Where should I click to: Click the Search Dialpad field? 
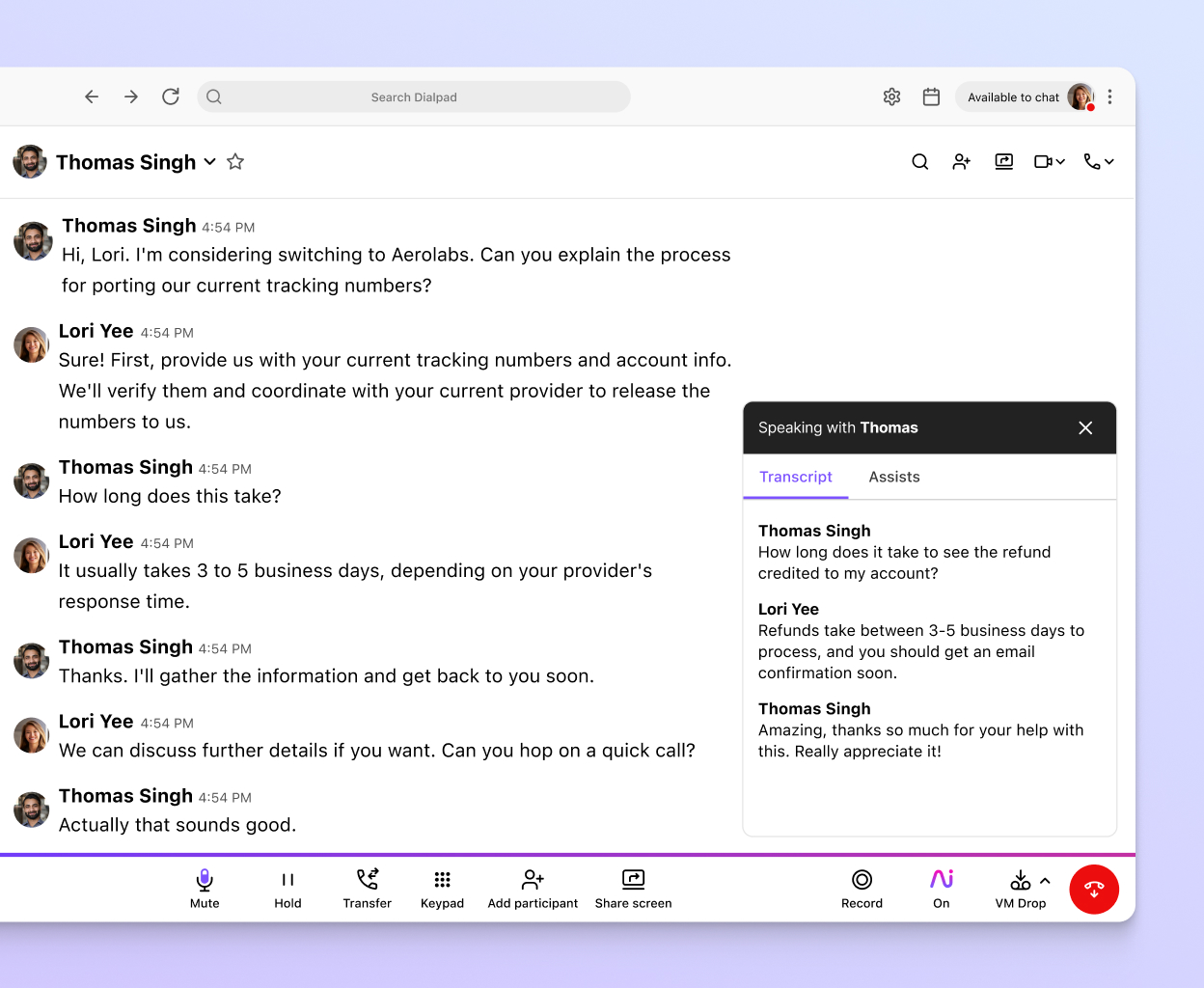414,96
